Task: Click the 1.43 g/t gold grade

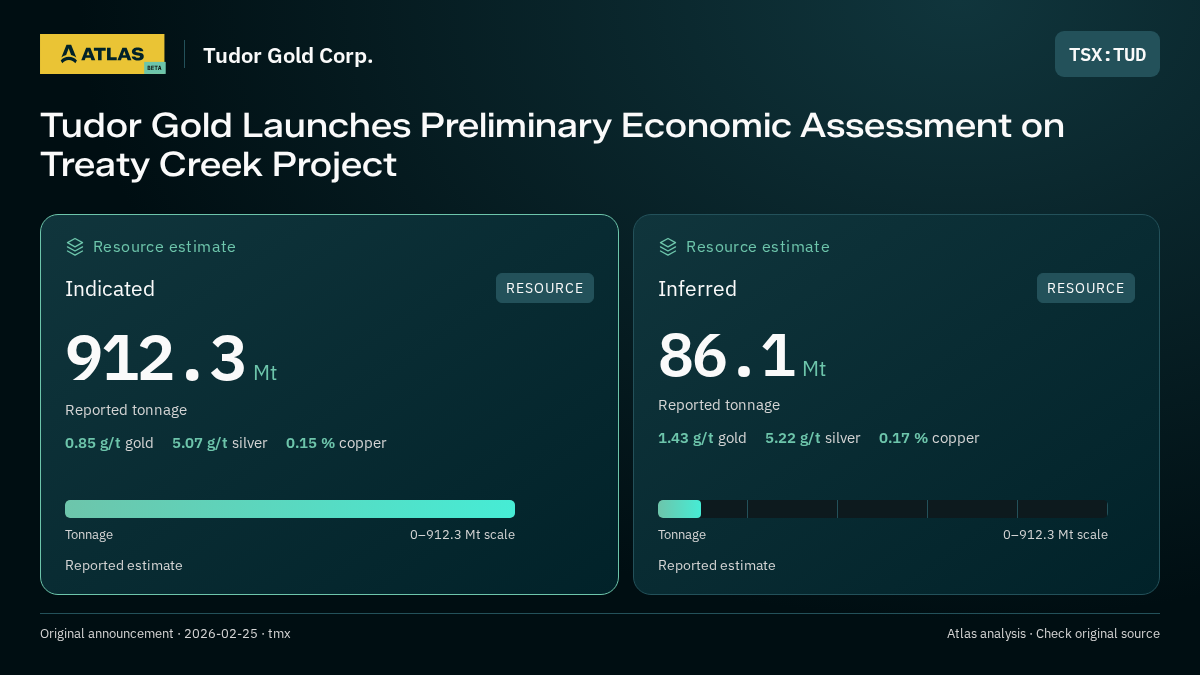Action: (702, 438)
